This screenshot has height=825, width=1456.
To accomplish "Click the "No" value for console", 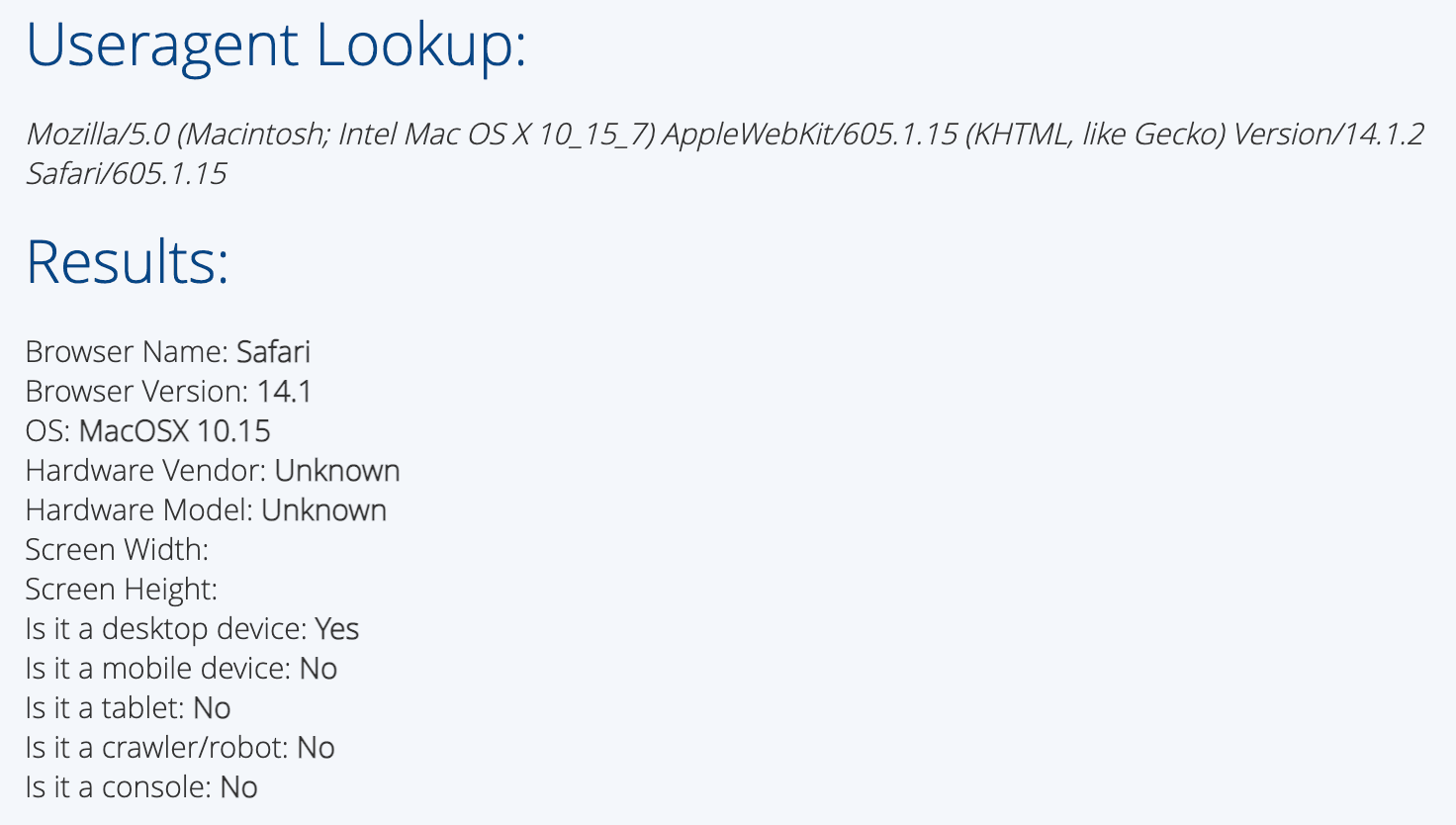I will (x=238, y=787).
